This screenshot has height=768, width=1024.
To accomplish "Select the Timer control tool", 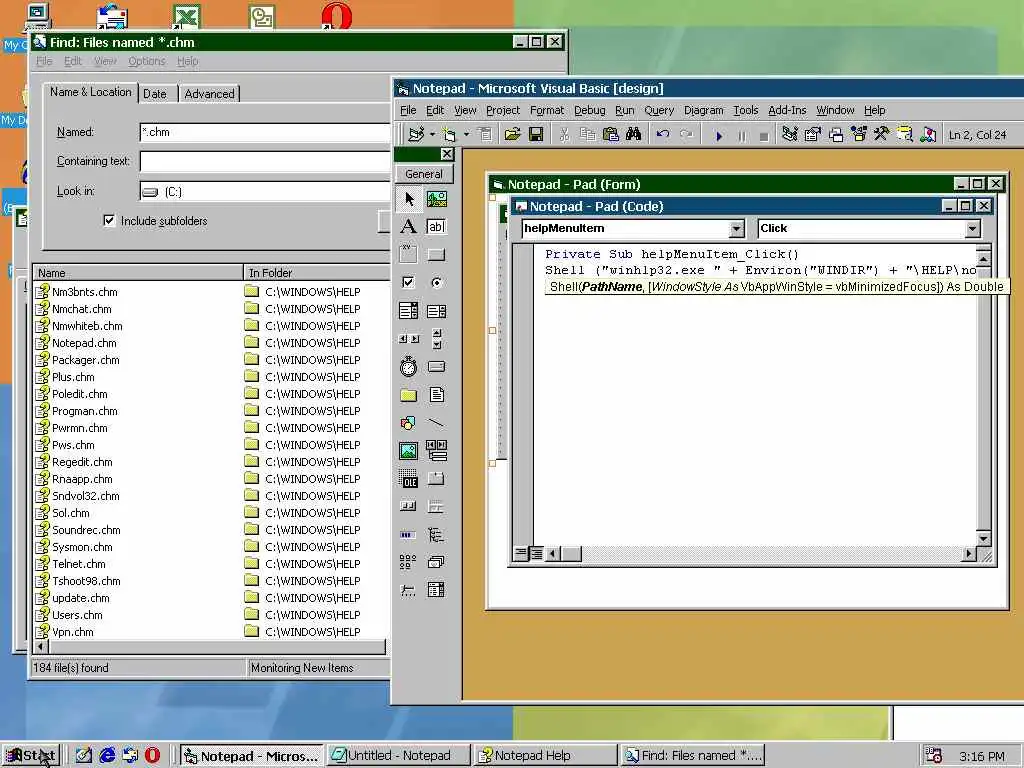I will [409, 366].
